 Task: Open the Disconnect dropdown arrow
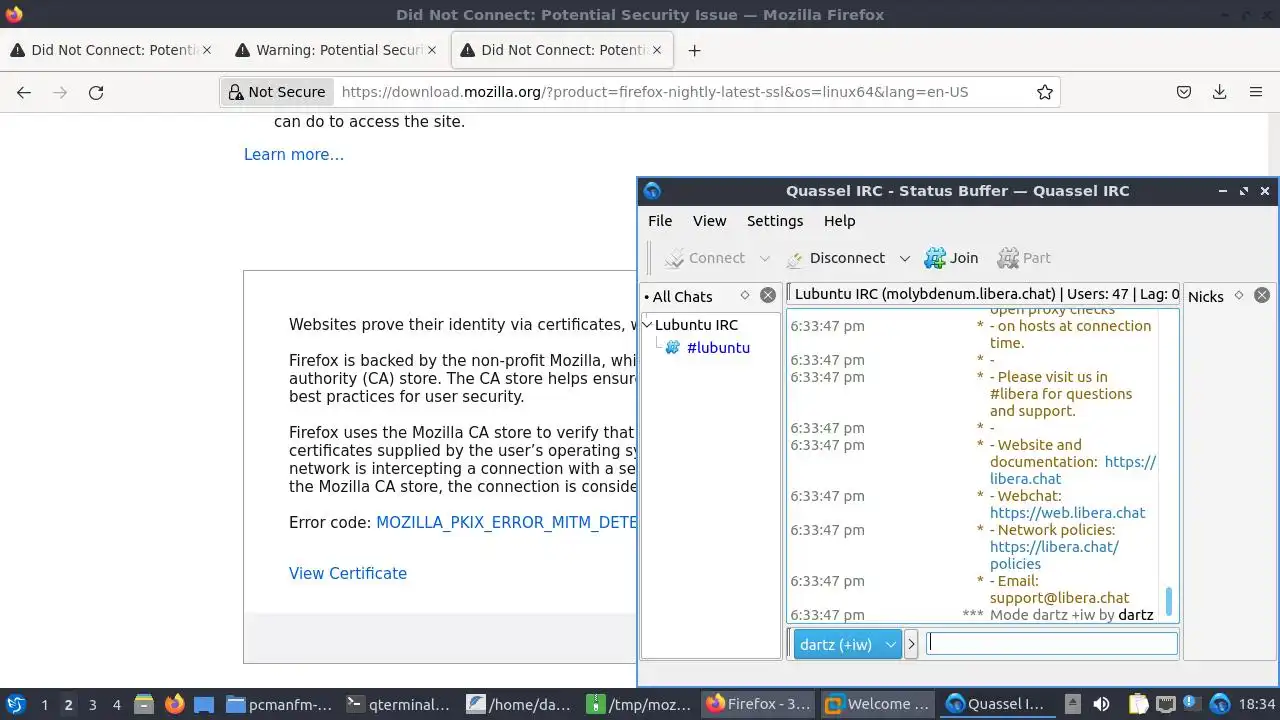pos(904,258)
